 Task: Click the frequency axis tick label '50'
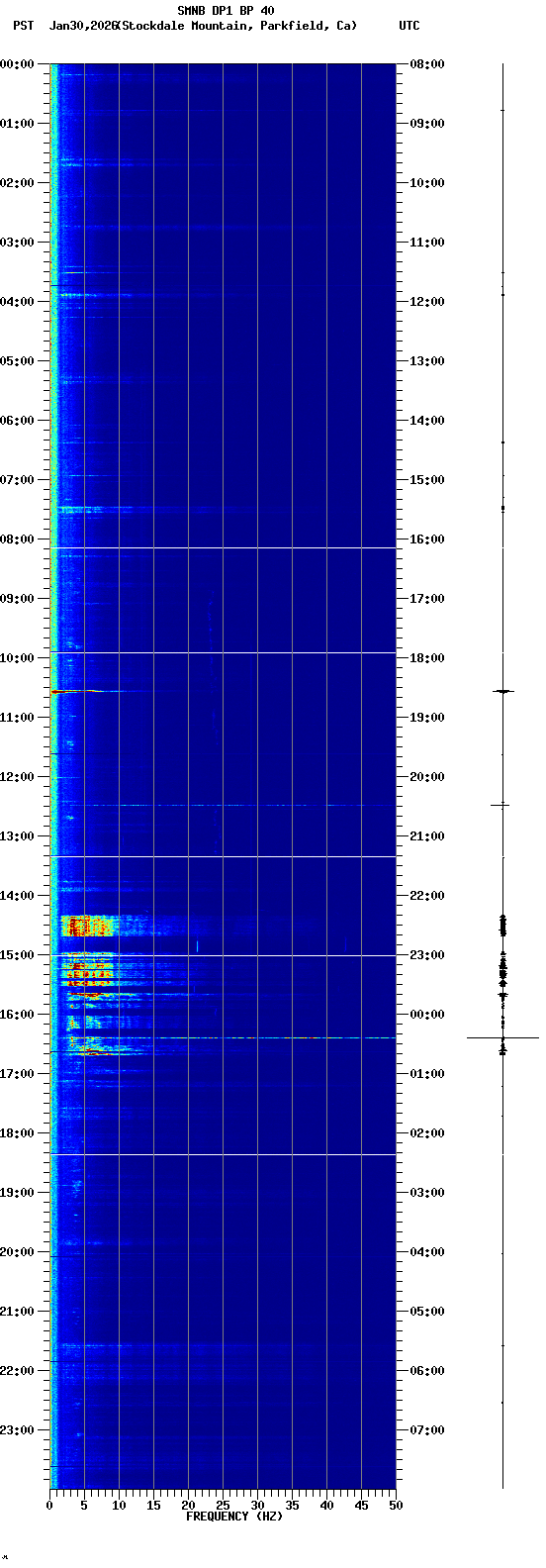coord(396,1506)
